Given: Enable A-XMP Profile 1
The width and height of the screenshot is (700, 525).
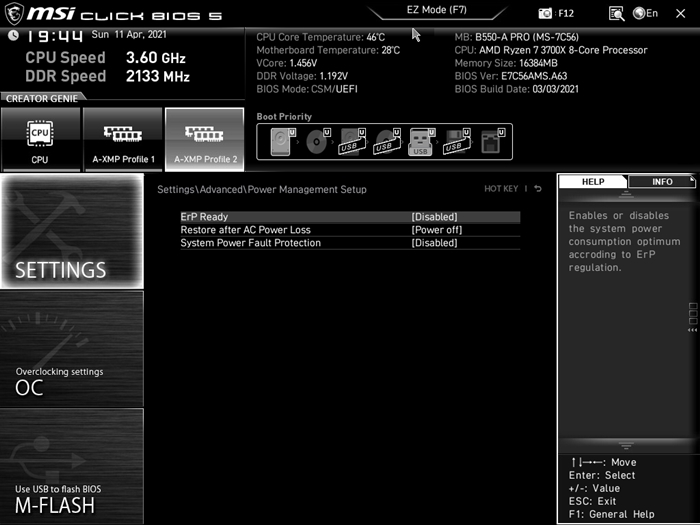Looking at the screenshot, I should 123,139.
